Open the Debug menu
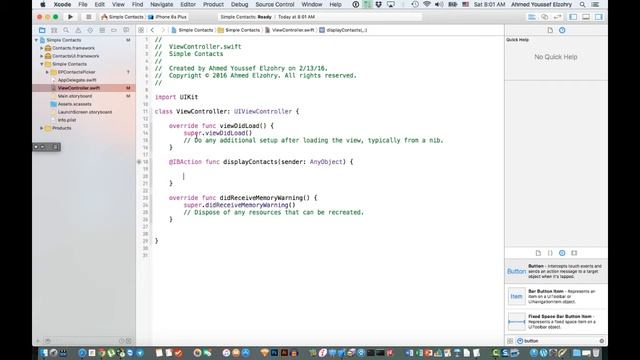 tap(240, 4)
